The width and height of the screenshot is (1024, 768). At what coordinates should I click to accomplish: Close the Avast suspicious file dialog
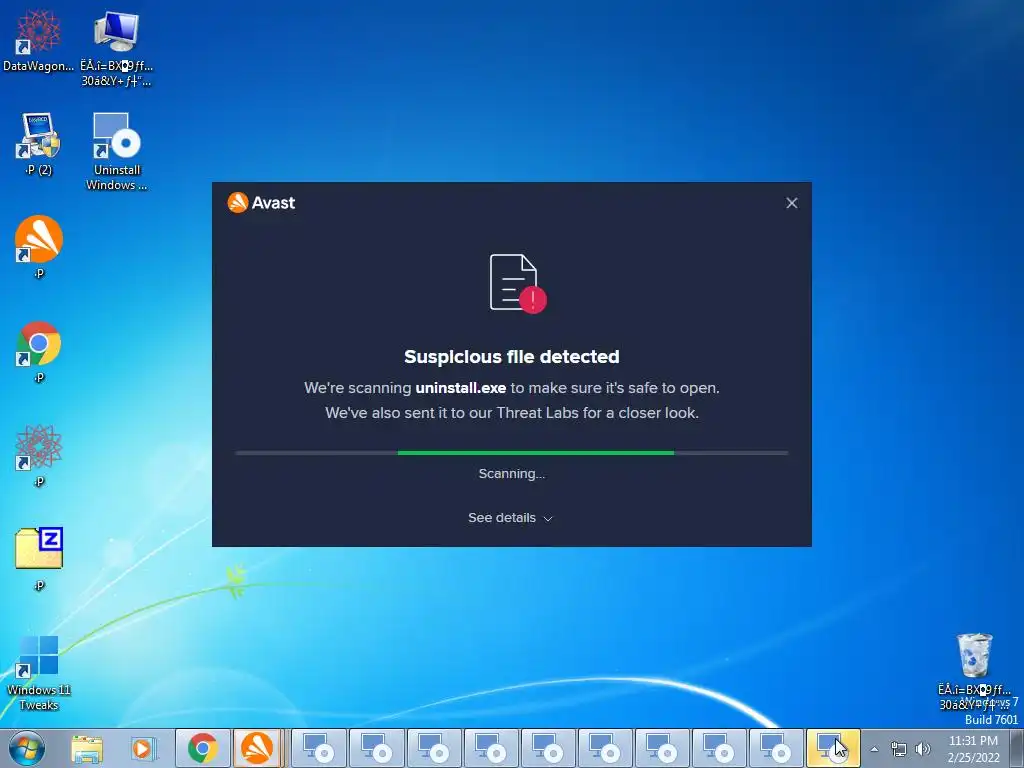pyautogui.click(x=792, y=203)
